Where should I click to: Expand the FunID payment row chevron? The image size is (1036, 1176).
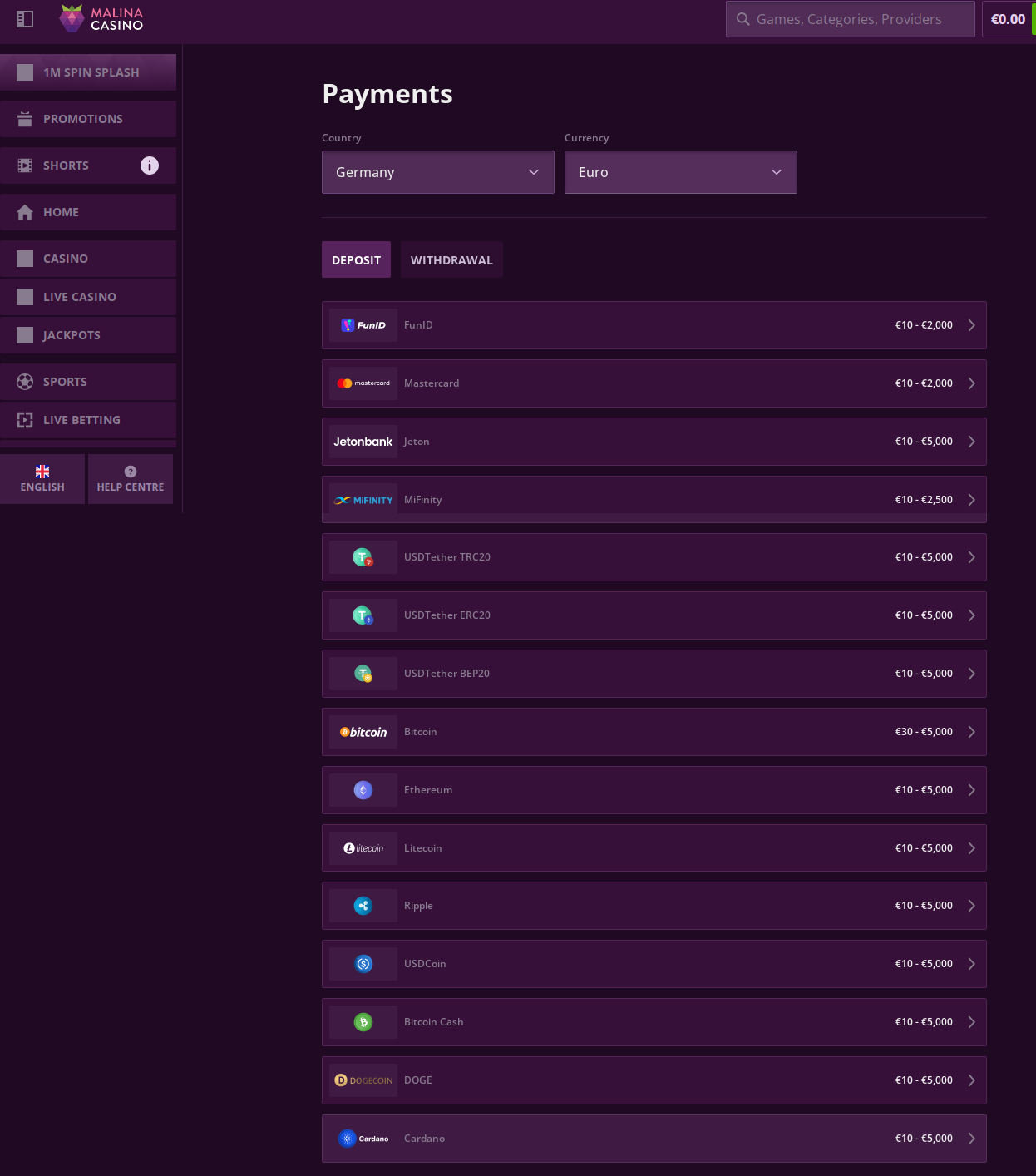pyautogui.click(x=971, y=325)
